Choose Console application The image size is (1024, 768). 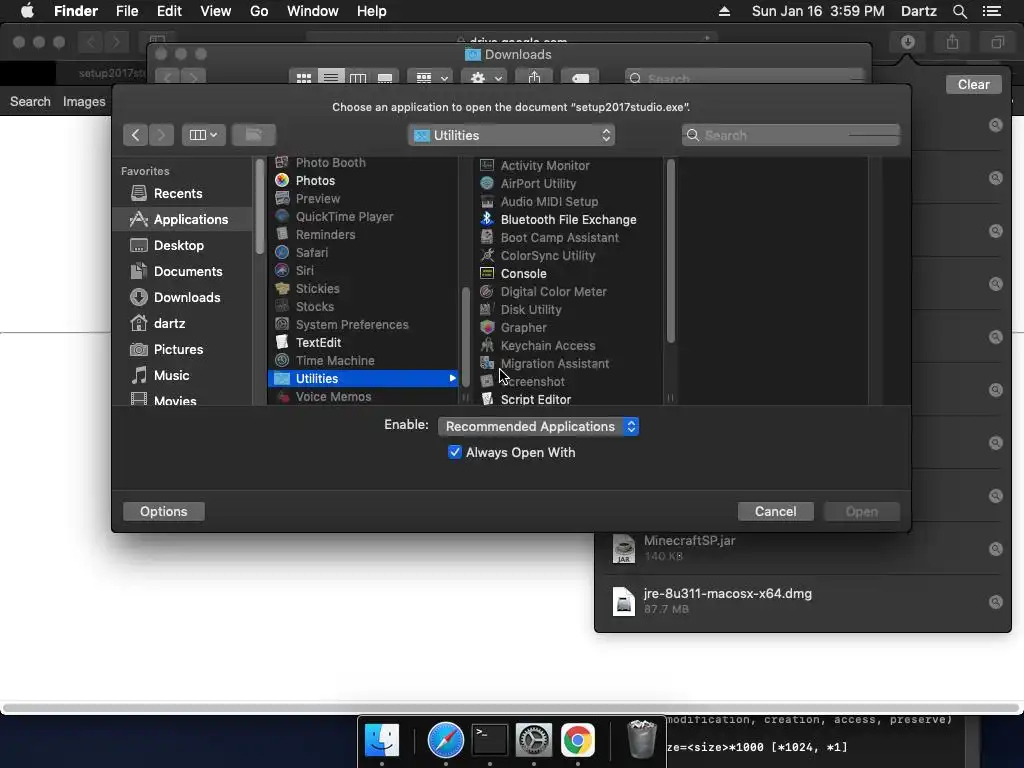pyautogui.click(x=523, y=274)
